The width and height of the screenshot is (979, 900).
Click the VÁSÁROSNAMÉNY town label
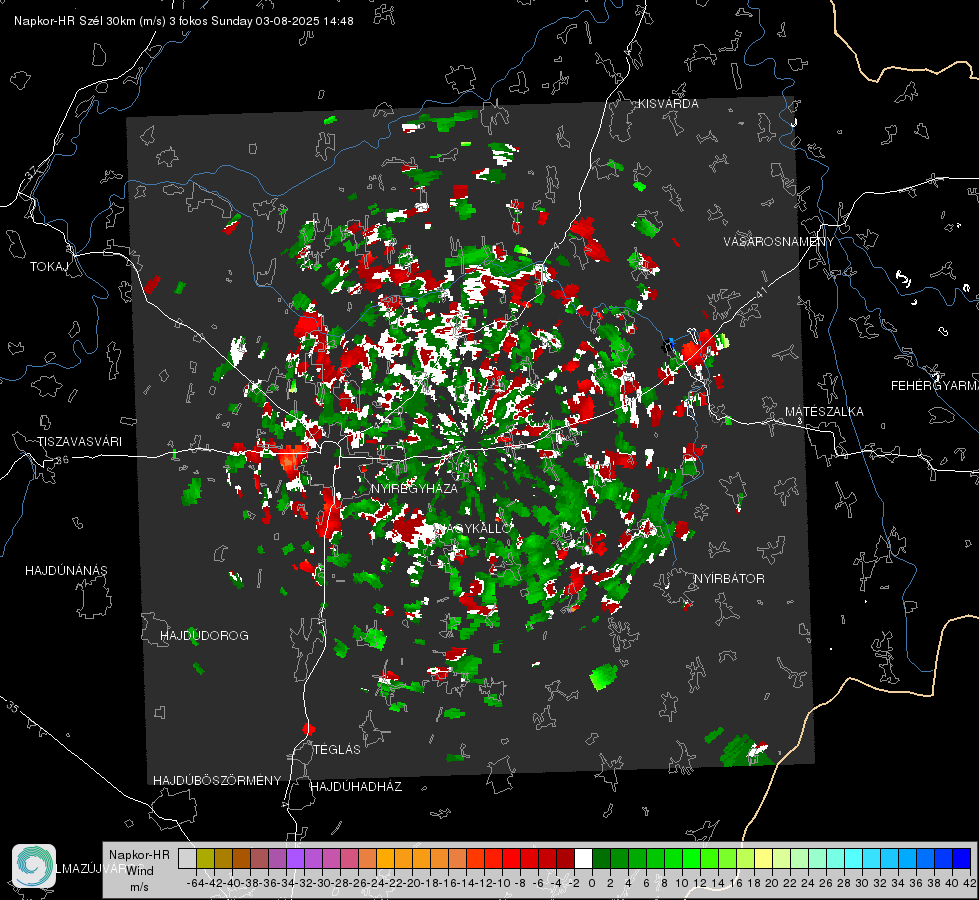coord(779,242)
